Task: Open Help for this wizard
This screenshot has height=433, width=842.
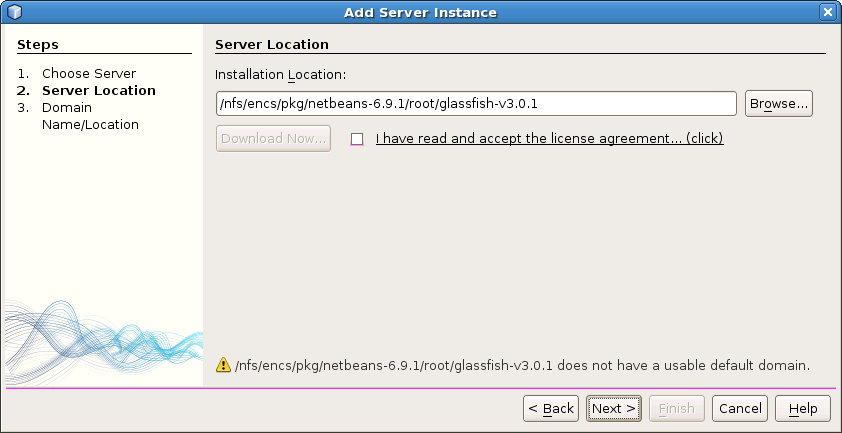Action: (803, 409)
